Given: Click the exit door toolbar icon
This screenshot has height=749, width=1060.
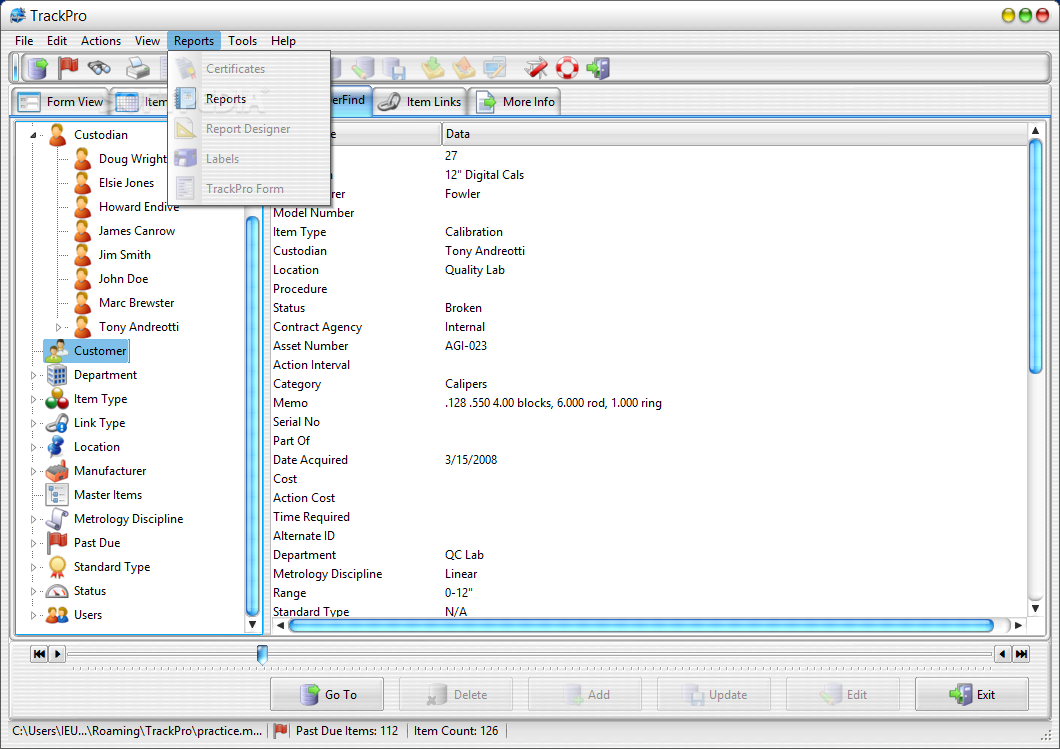Looking at the screenshot, I should click(x=598, y=68).
